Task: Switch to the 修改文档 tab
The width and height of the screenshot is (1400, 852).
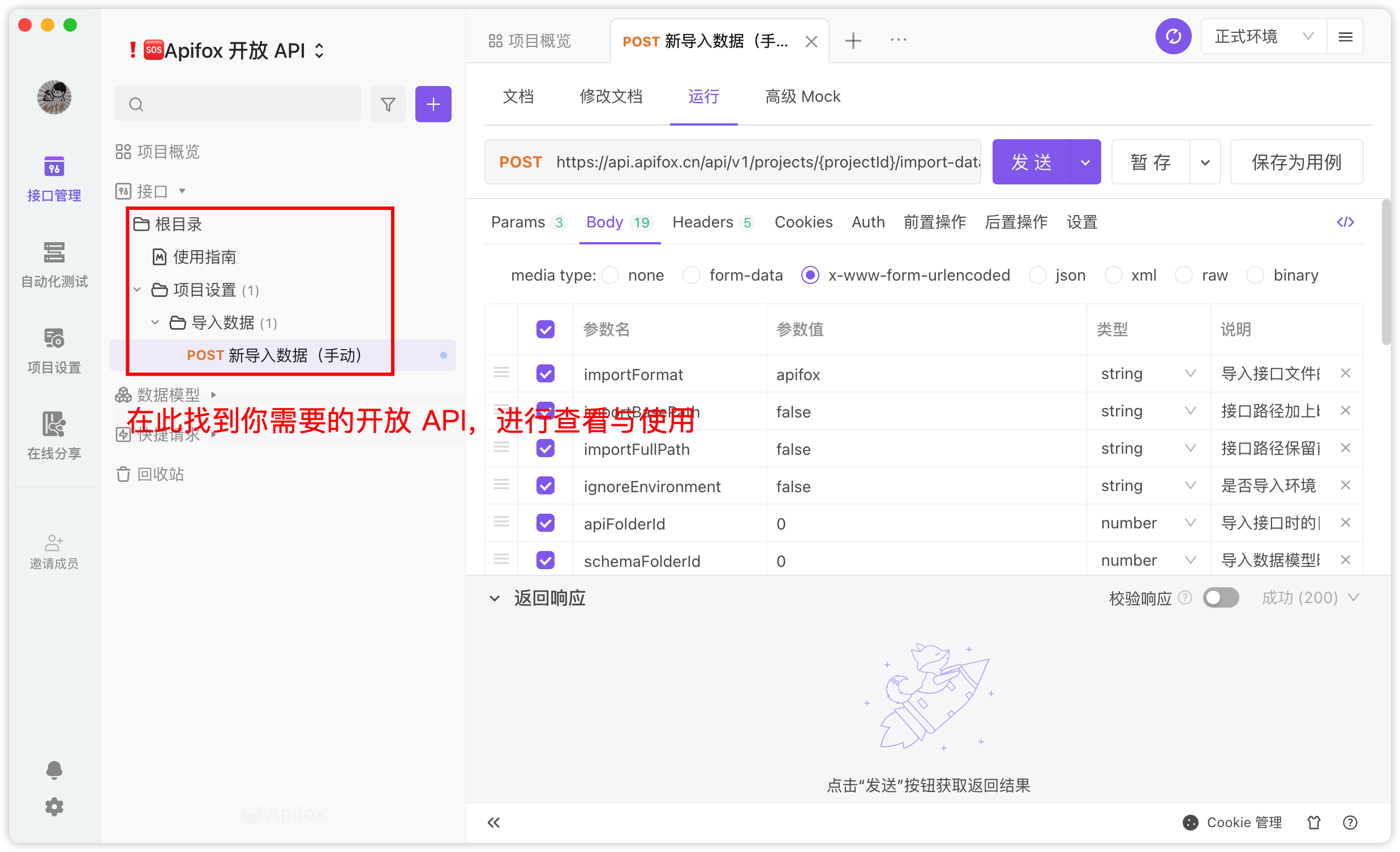Action: pos(611,97)
